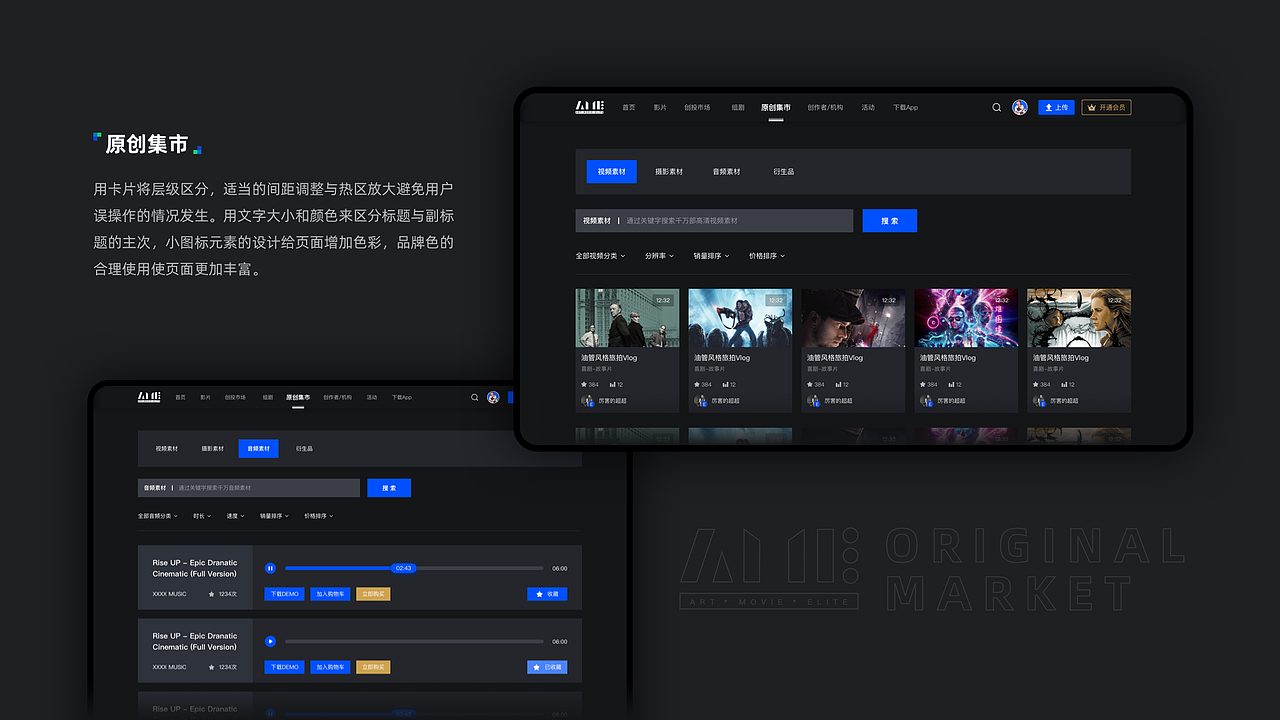Click 立即购买 on the playing track
The image size is (1280, 720).
pyautogui.click(x=373, y=594)
